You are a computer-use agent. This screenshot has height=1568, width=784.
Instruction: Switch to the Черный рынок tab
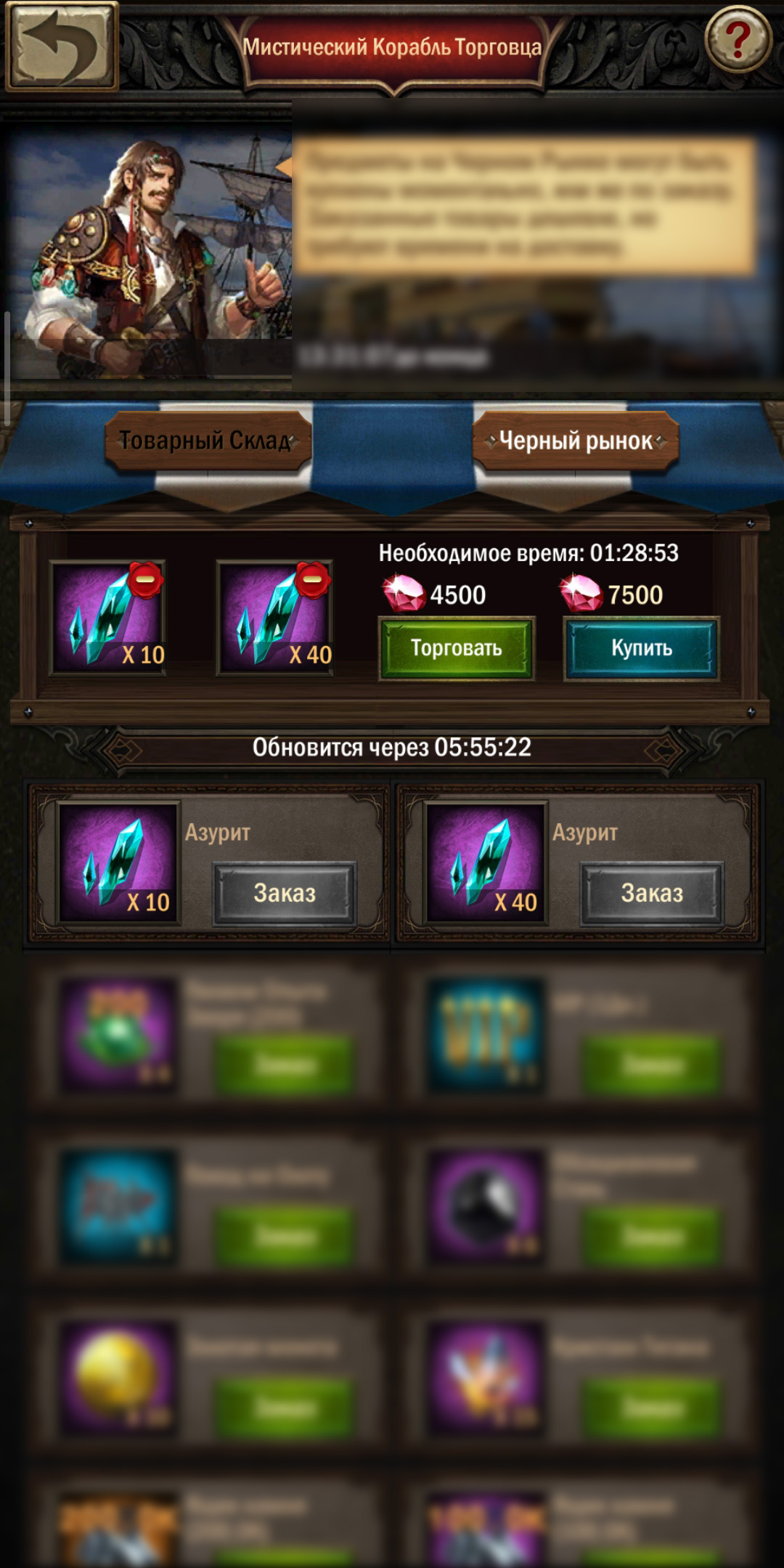[x=576, y=440]
